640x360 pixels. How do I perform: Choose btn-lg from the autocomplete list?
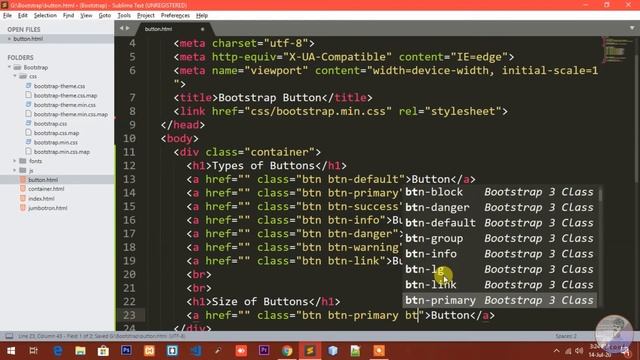(500, 269)
